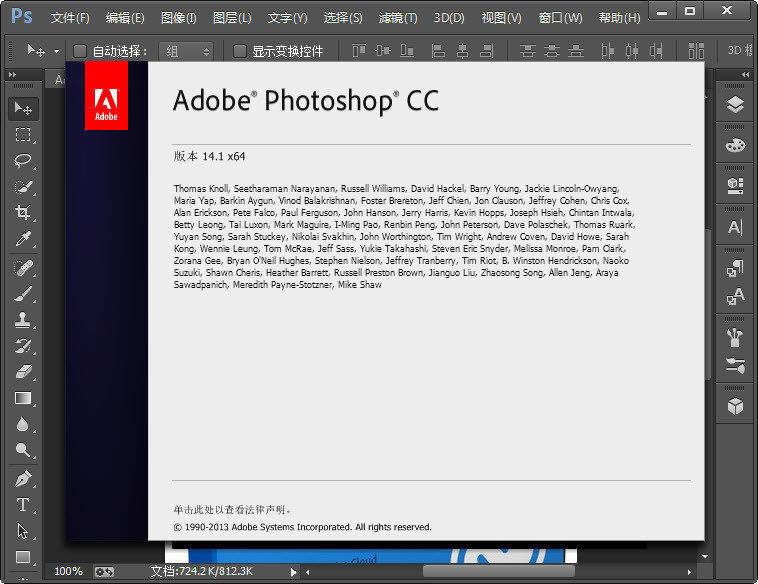This screenshot has width=758, height=584.
Task: Open the Layers panel icon
Action: click(735, 104)
